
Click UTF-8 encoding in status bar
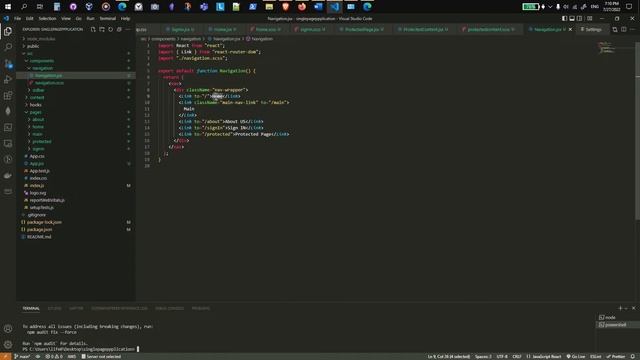(502, 356)
